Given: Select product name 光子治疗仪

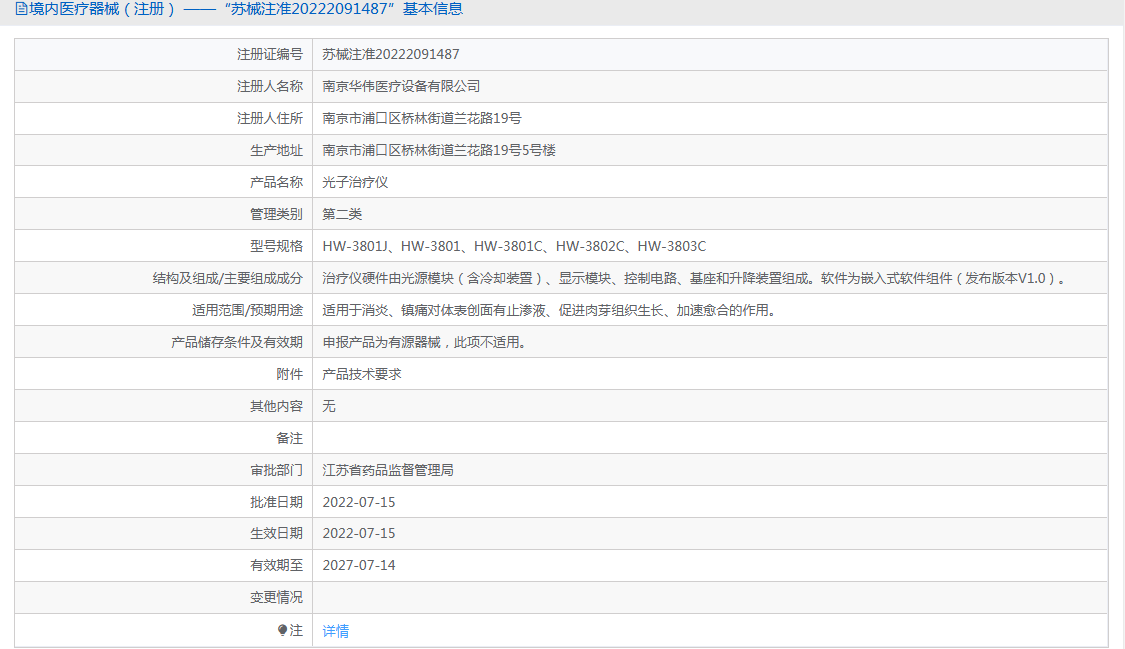Looking at the screenshot, I should tap(355, 182).
